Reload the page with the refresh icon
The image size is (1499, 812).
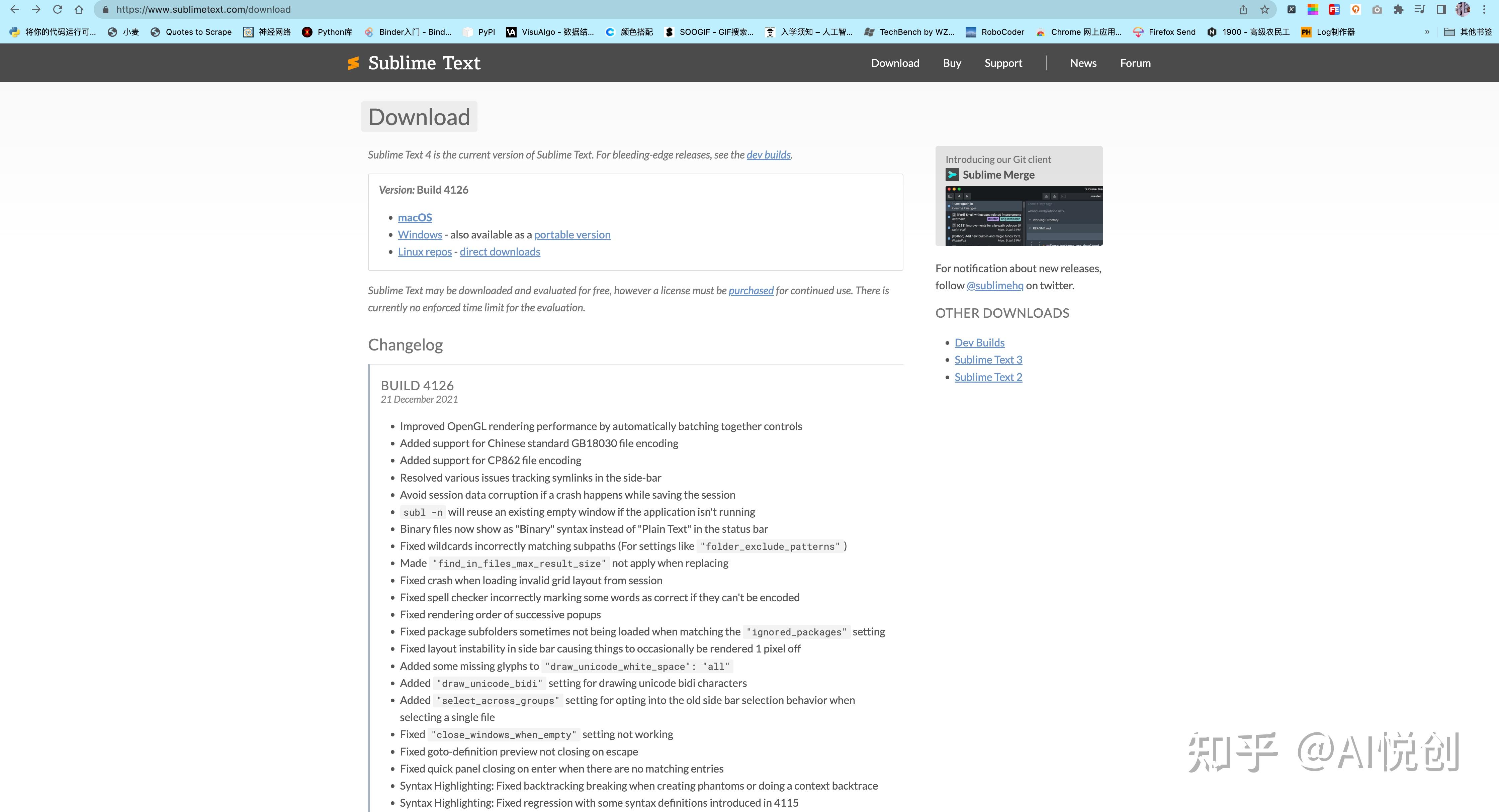[x=57, y=9]
